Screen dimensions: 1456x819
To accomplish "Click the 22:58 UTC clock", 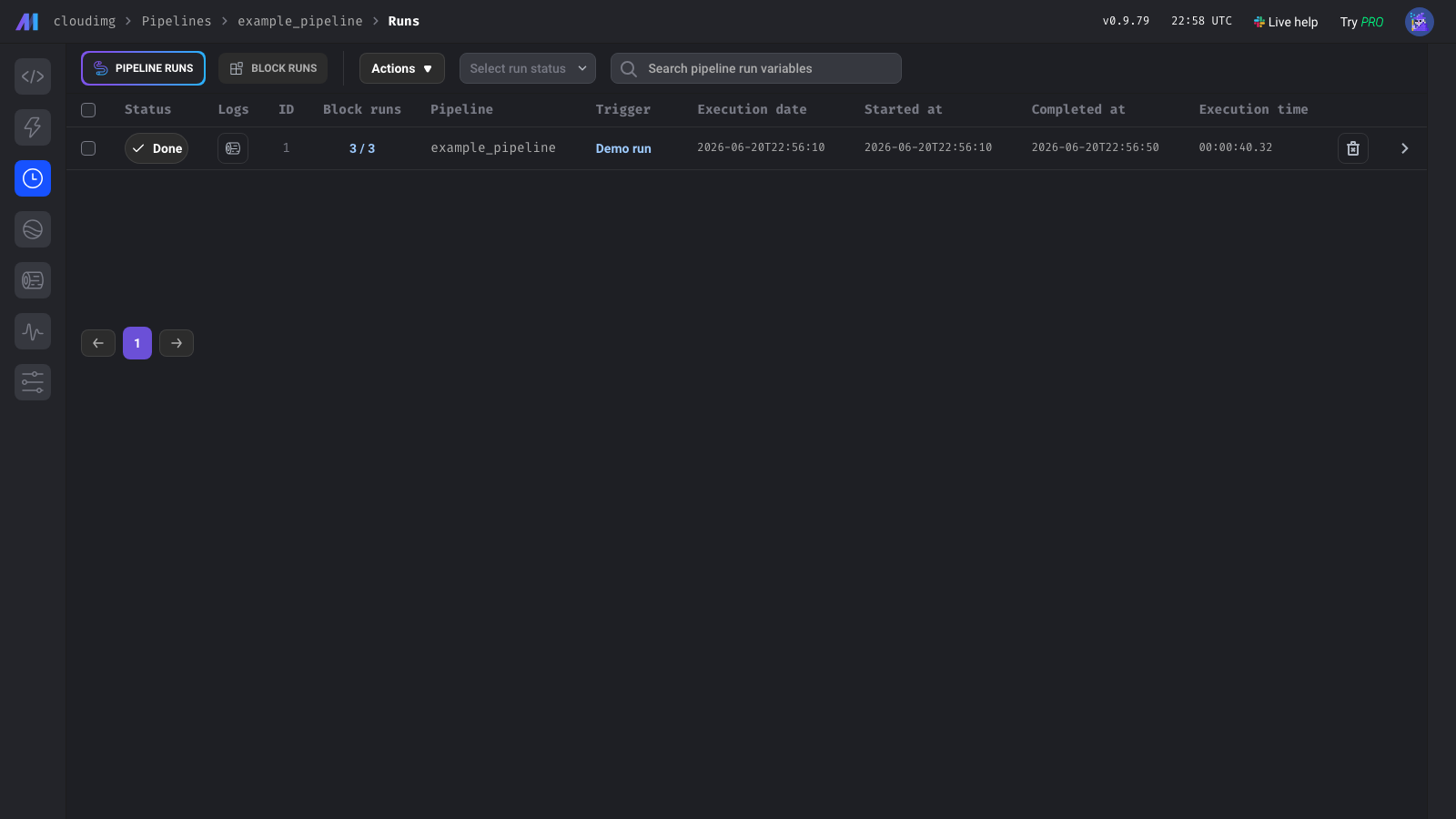I will click(x=1201, y=21).
